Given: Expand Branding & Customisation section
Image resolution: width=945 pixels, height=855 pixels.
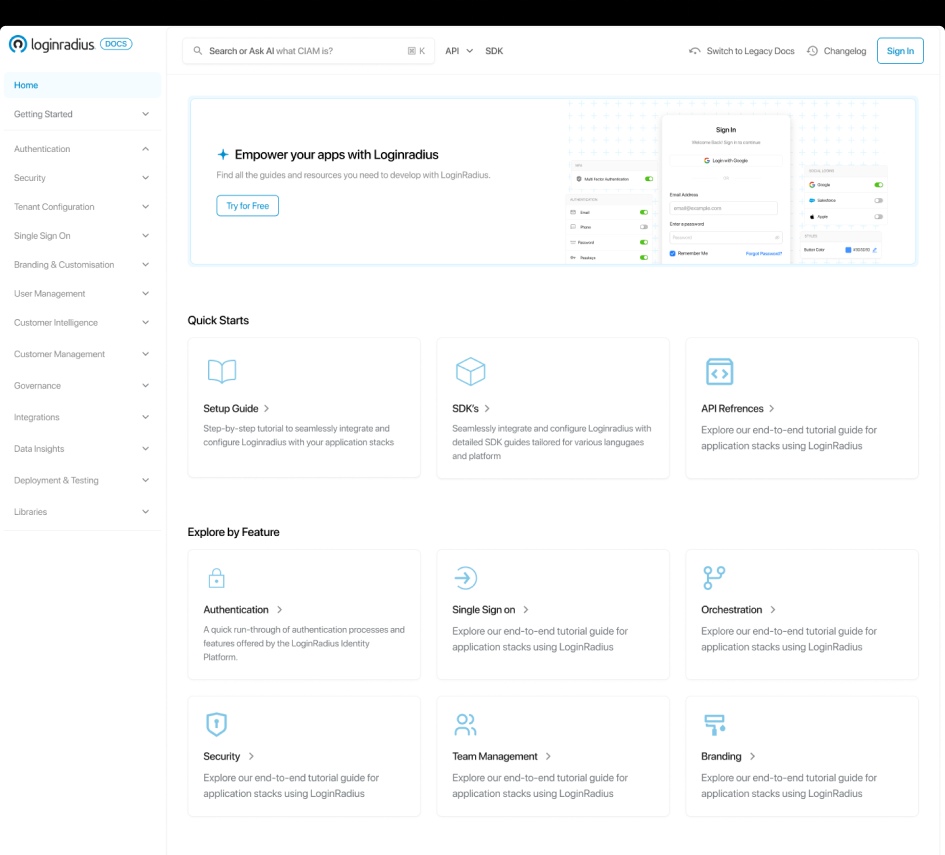Looking at the screenshot, I should (82, 265).
